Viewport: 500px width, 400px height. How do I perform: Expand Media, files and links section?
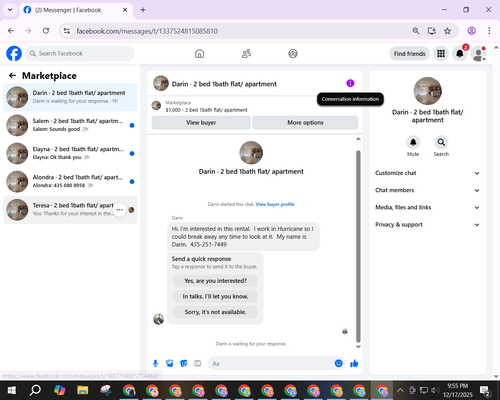(427, 207)
